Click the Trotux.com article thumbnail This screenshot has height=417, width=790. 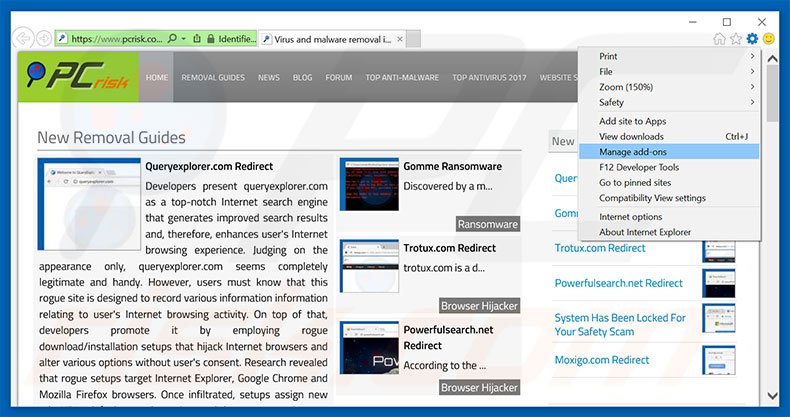(369, 266)
